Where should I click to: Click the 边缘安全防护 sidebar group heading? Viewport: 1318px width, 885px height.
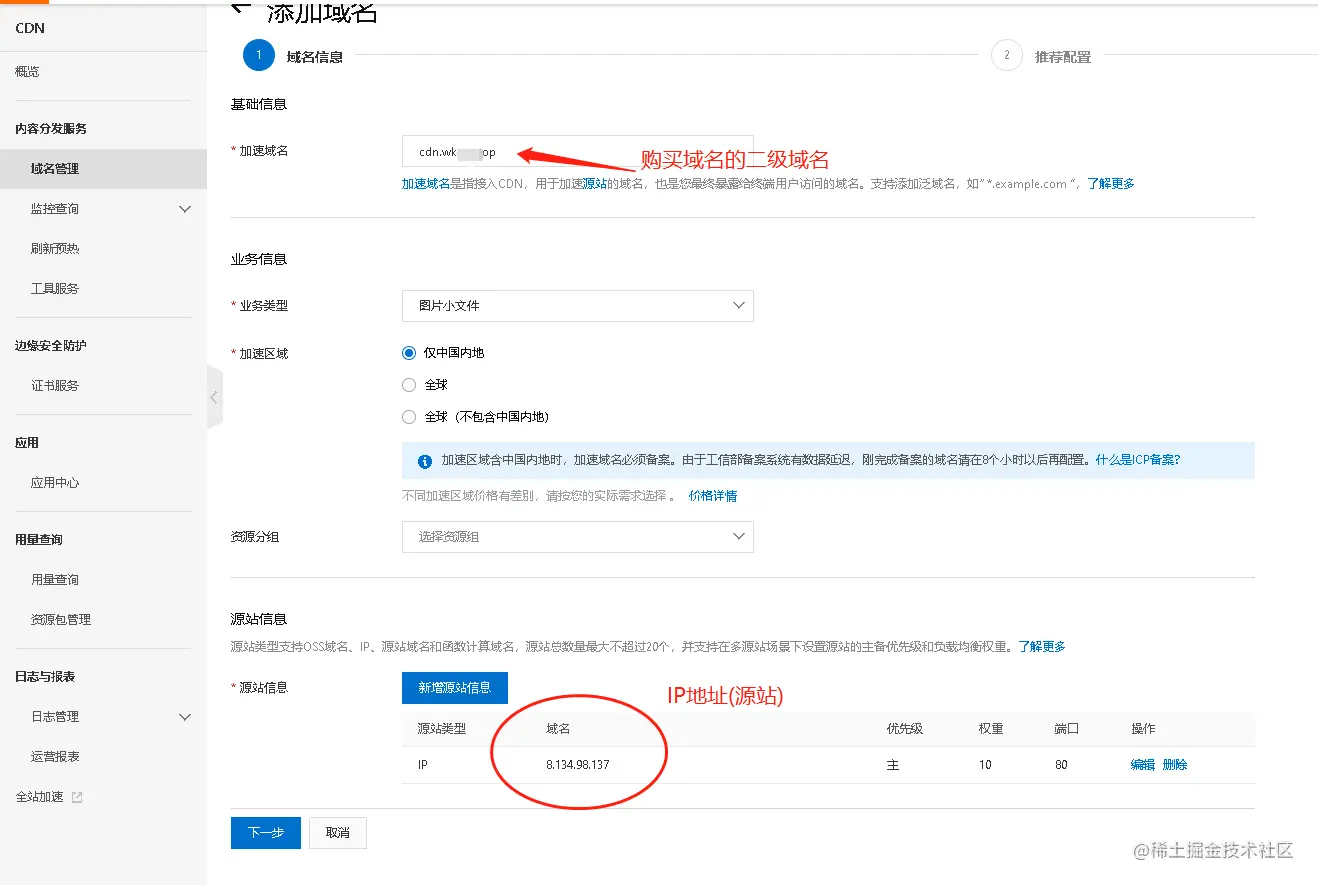(51, 346)
